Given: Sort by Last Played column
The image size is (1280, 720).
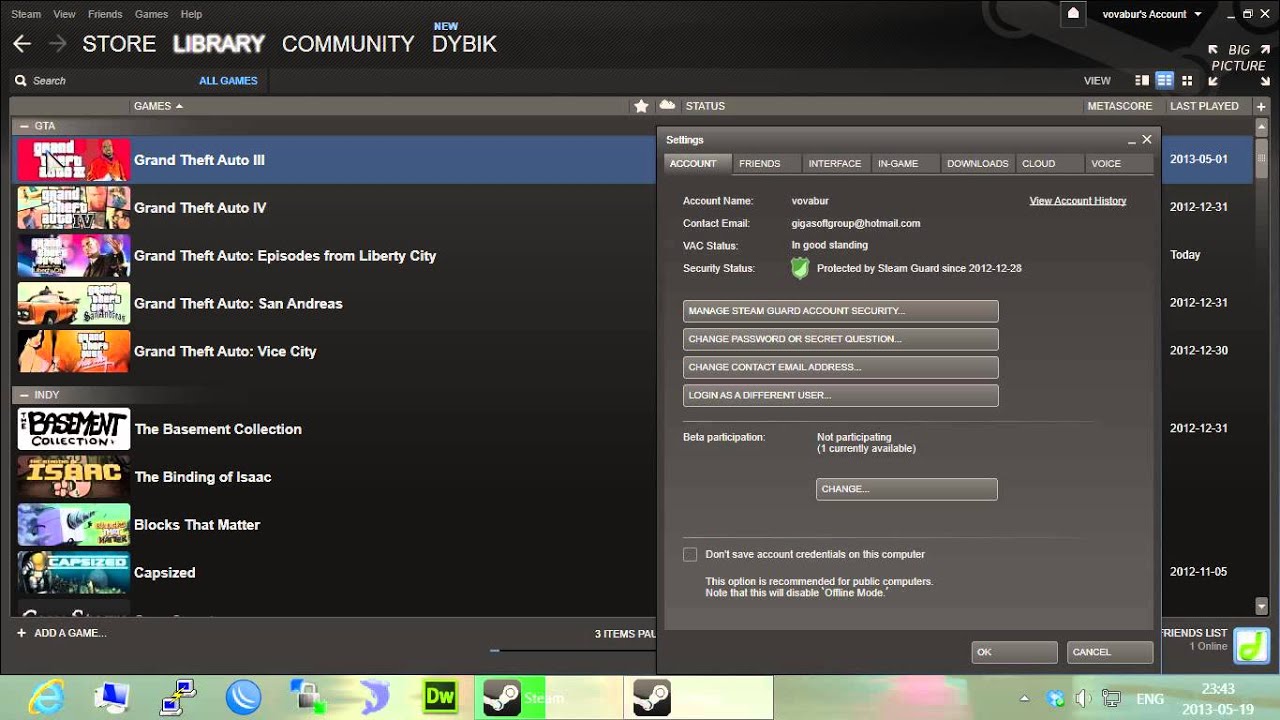Looking at the screenshot, I should coord(1204,106).
